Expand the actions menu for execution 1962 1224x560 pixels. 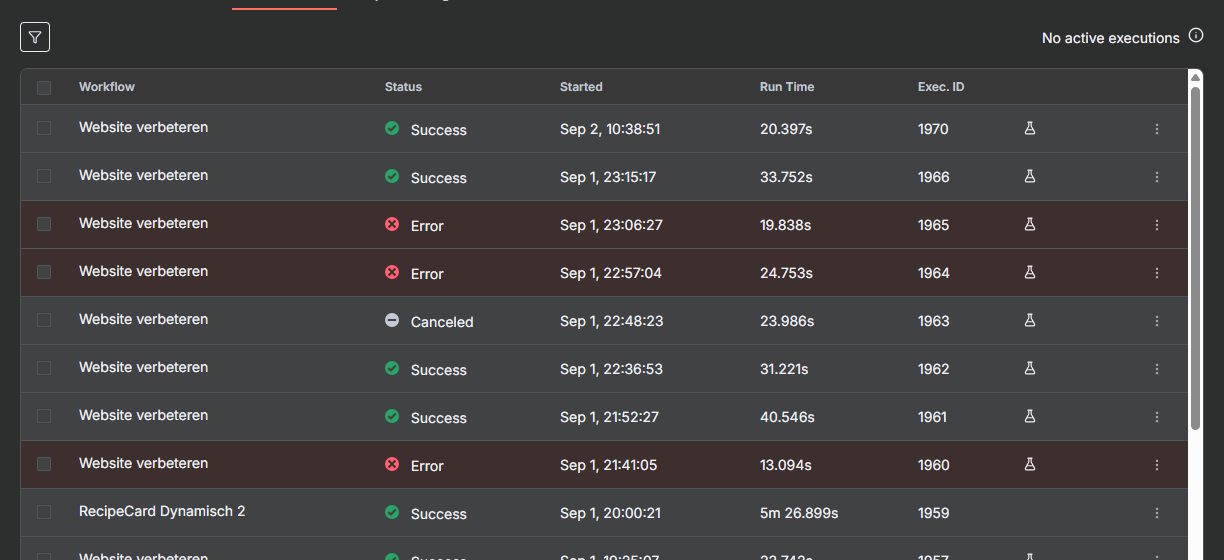(x=1157, y=369)
